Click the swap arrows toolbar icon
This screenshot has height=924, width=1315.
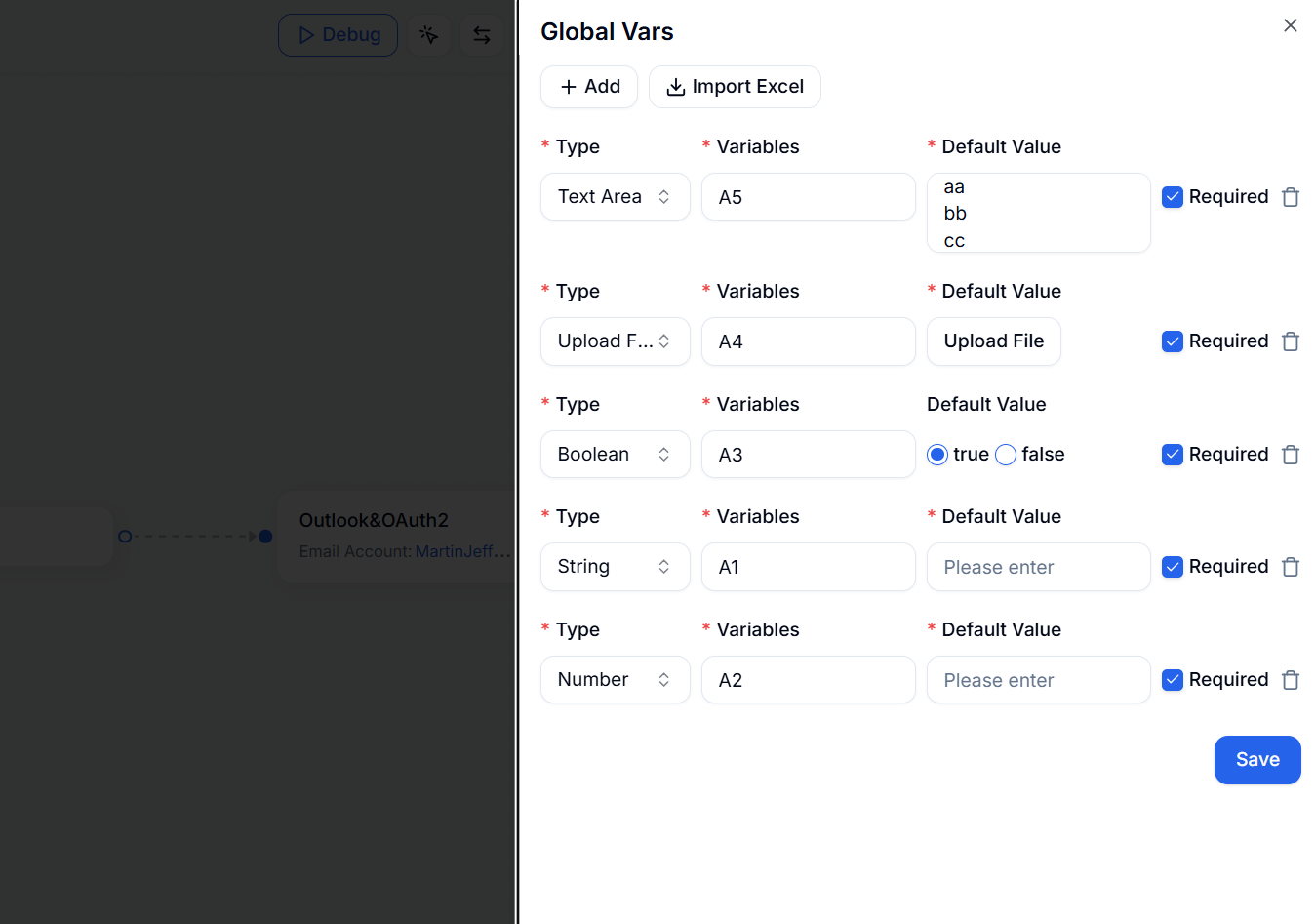click(482, 35)
